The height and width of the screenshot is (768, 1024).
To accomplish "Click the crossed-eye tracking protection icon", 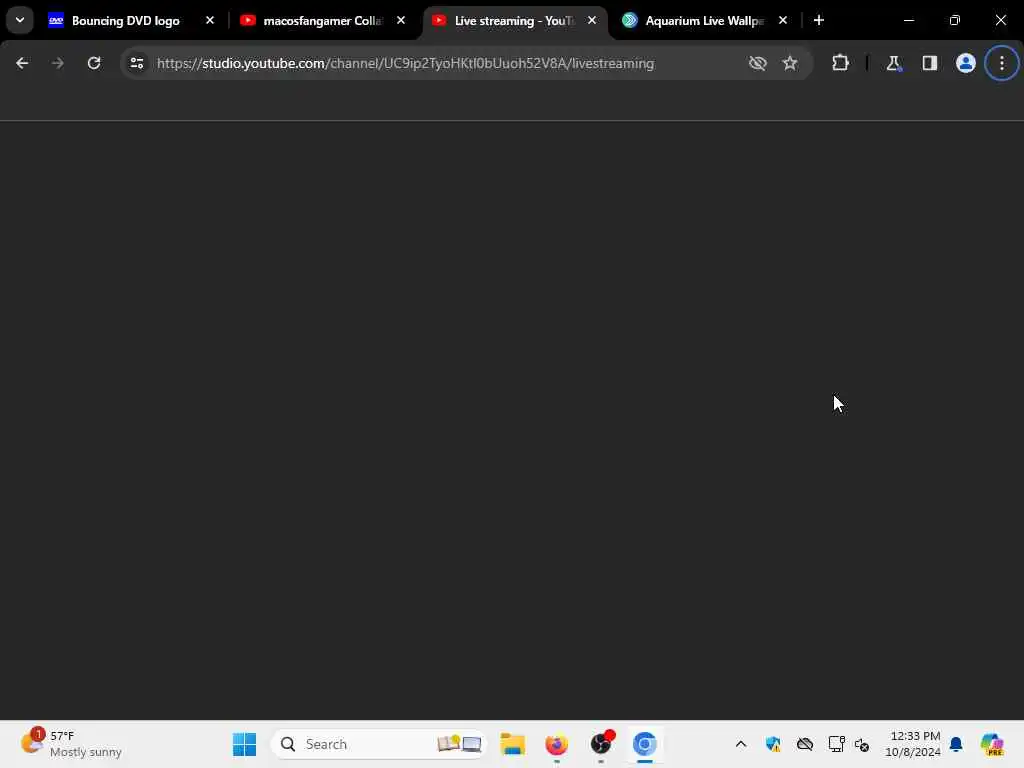I will pos(758,63).
